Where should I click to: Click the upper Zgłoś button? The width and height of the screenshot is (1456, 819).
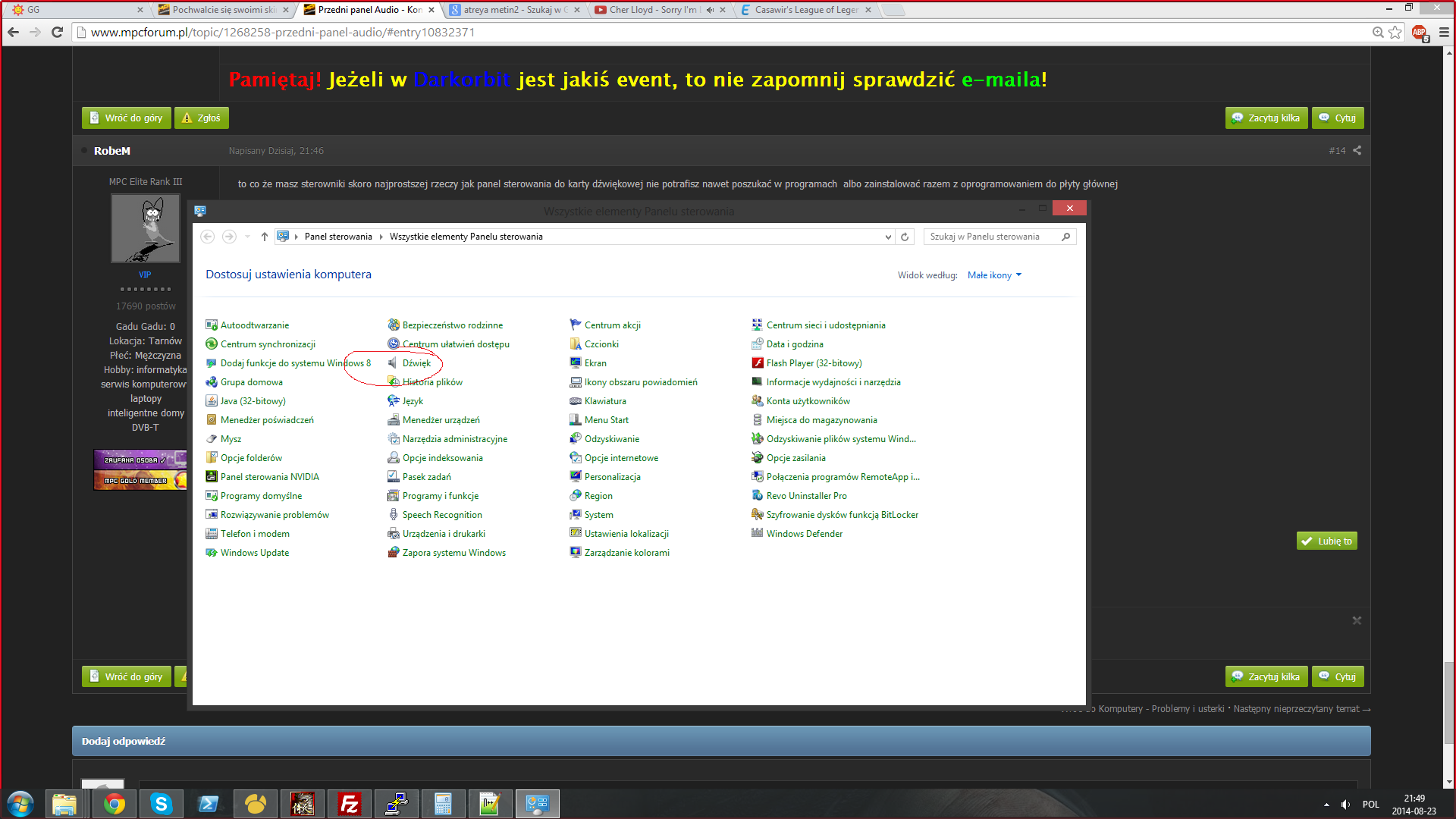tap(201, 118)
